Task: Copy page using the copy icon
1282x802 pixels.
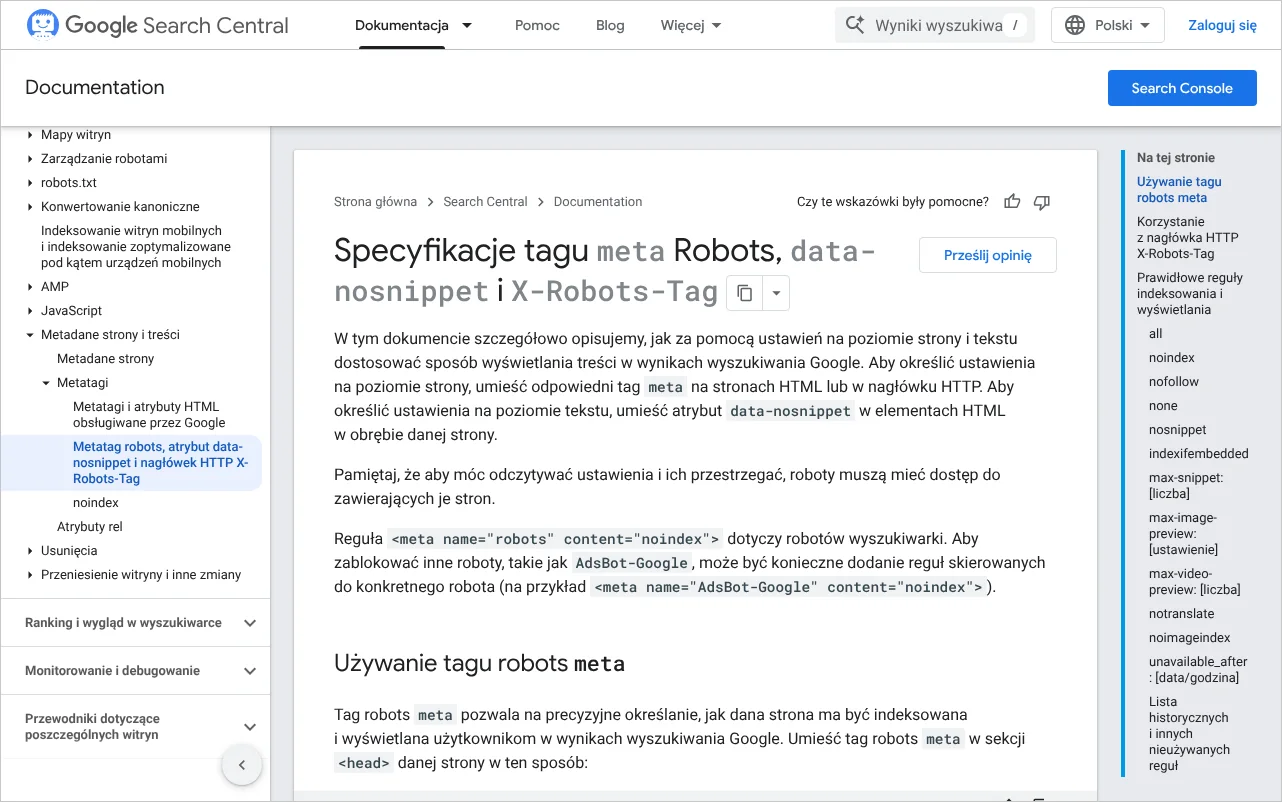Action: click(744, 293)
